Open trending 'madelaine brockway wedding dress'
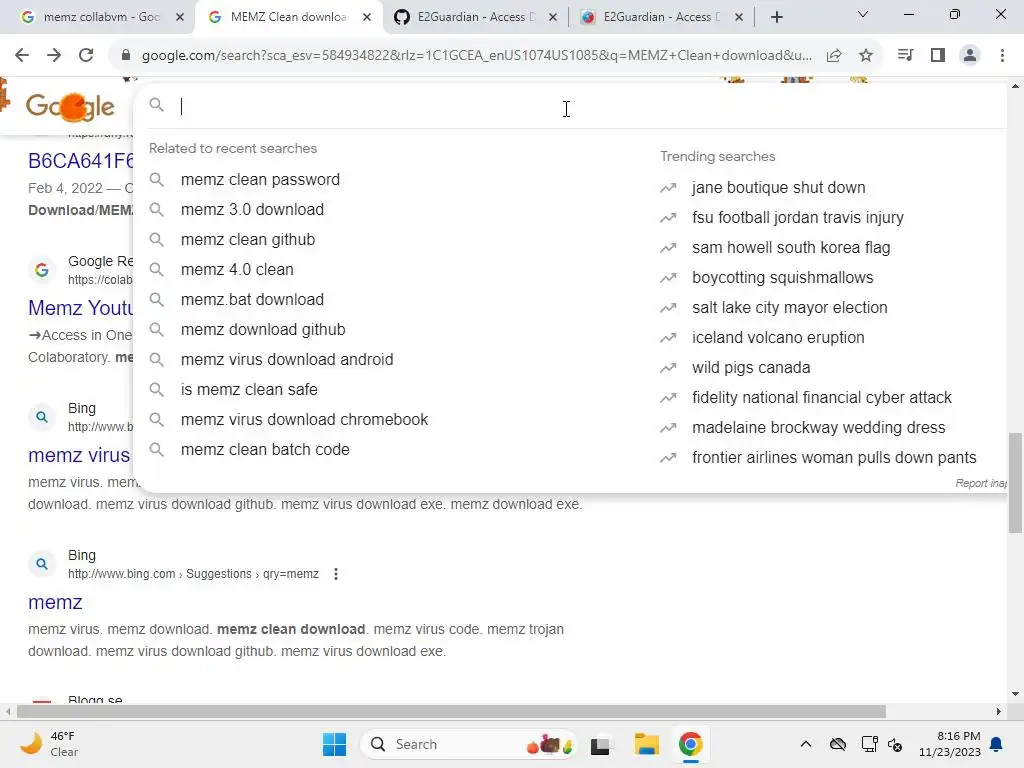 click(818, 428)
